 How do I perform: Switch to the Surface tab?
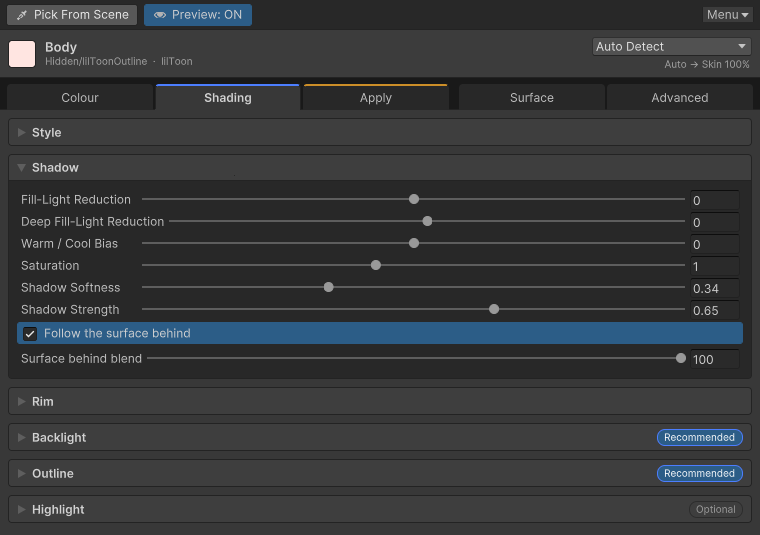(532, 97)
